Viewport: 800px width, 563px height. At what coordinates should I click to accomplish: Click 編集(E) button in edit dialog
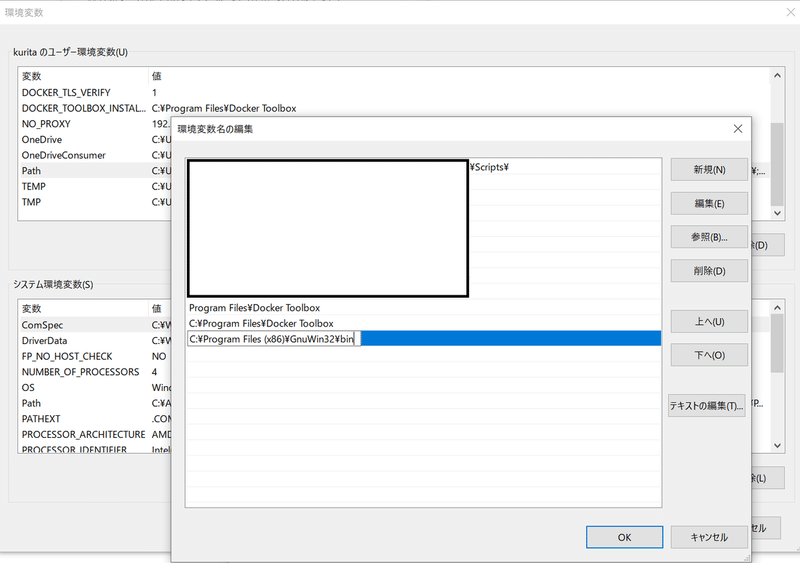pos(709,204)
